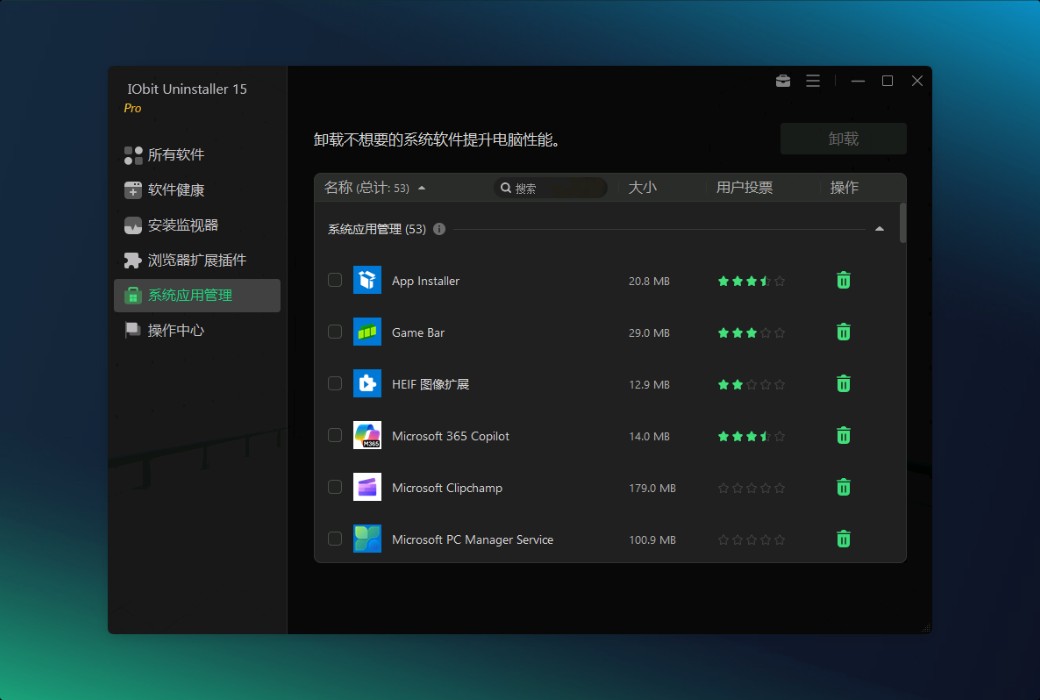Select 系统应用管理 section
This screenshot has height=700, width=1040.
click(197, 295)
